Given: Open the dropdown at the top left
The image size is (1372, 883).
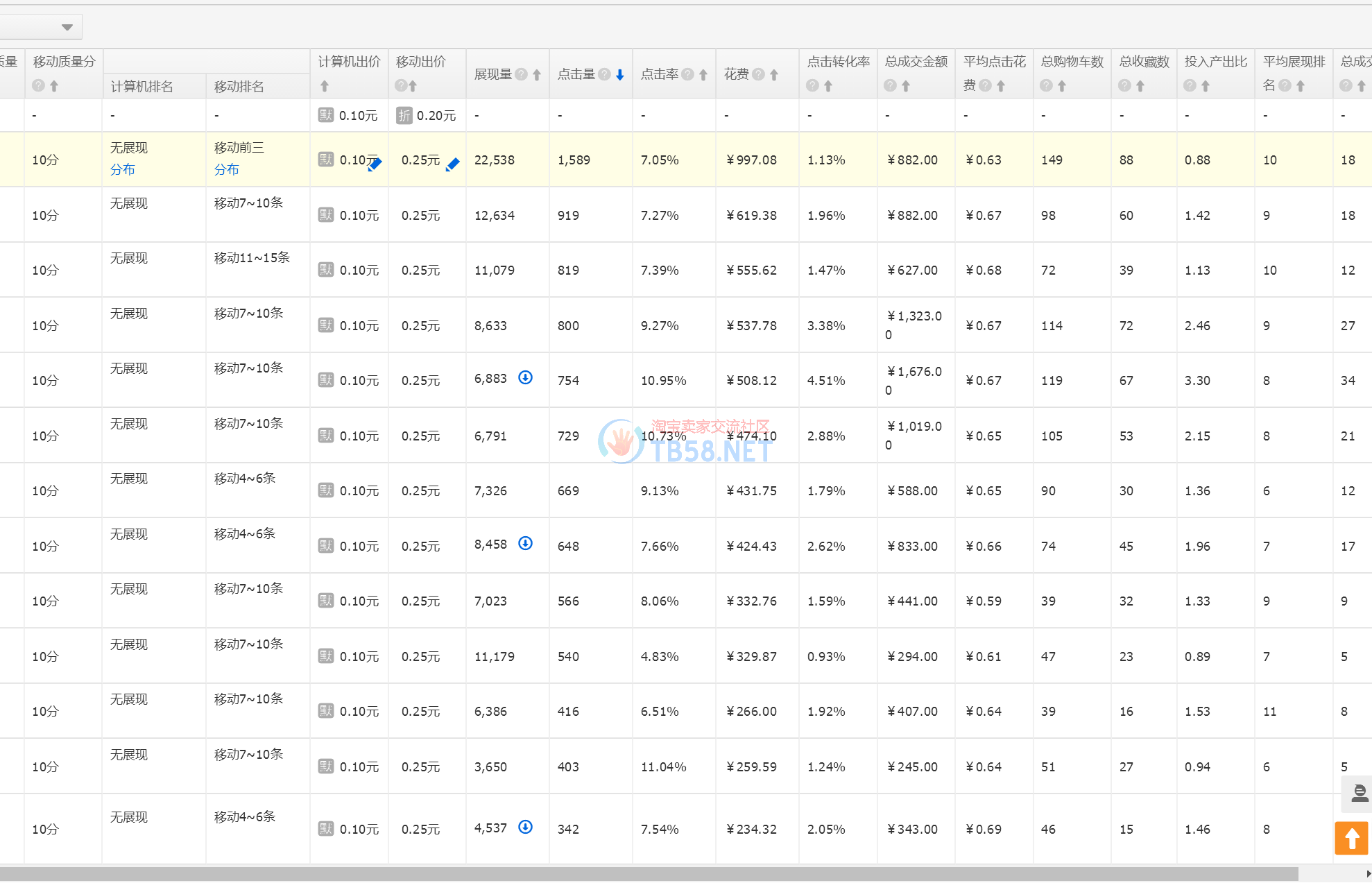Looking at the screenshot, I should [x=67, y=27].
